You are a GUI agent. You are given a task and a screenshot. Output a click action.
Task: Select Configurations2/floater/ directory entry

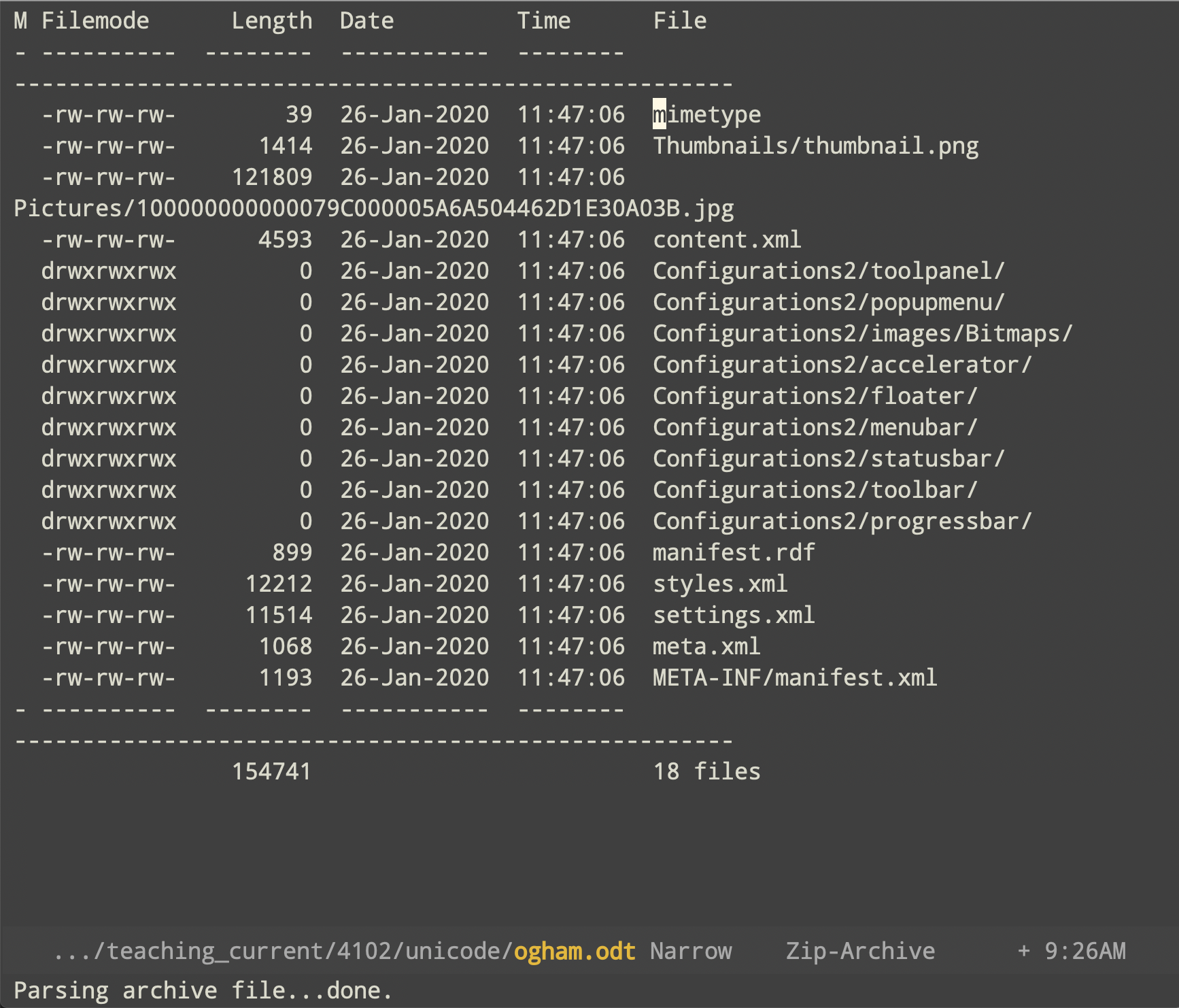pos(815,396)
